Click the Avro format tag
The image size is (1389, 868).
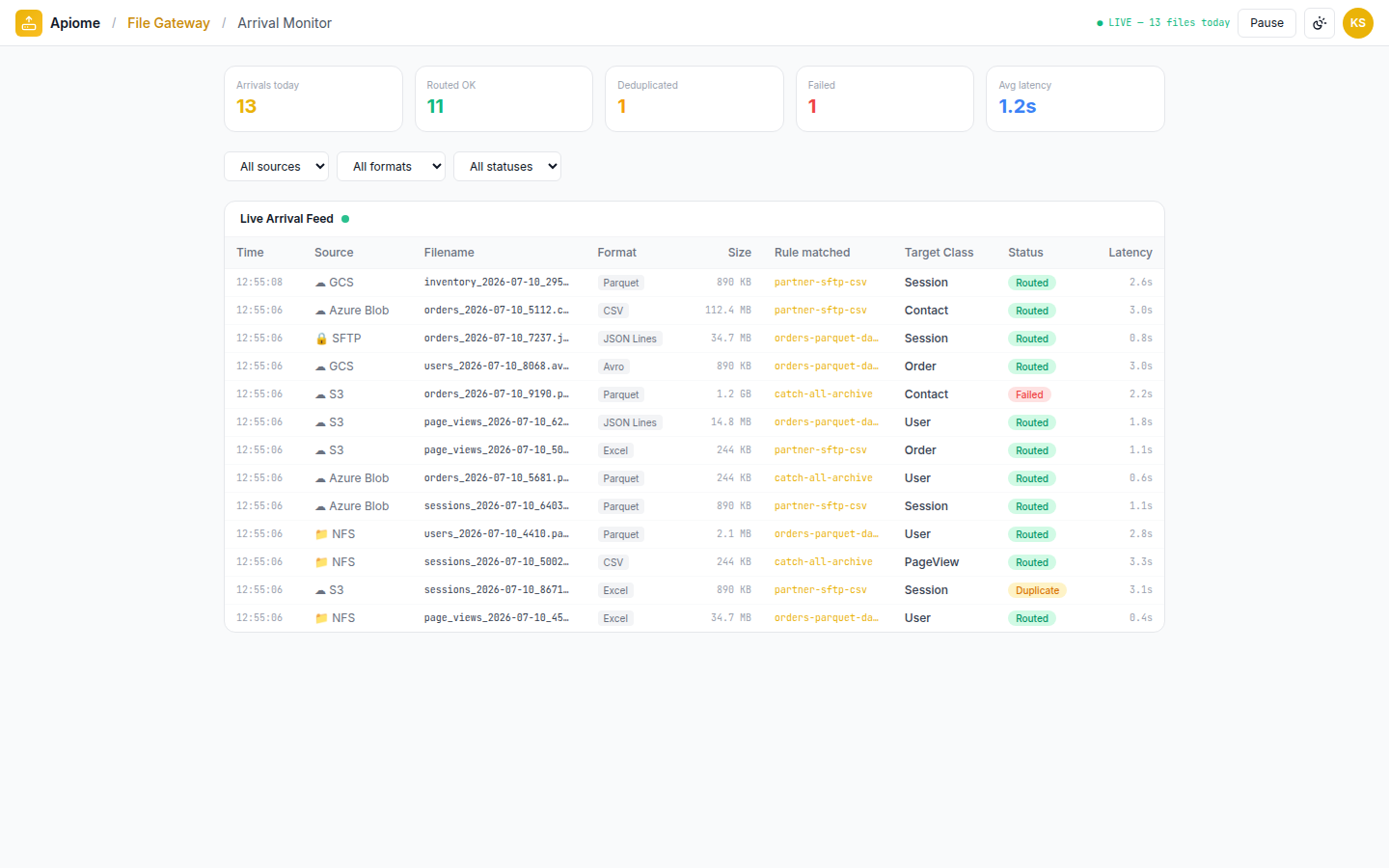[x=613, y=366]
